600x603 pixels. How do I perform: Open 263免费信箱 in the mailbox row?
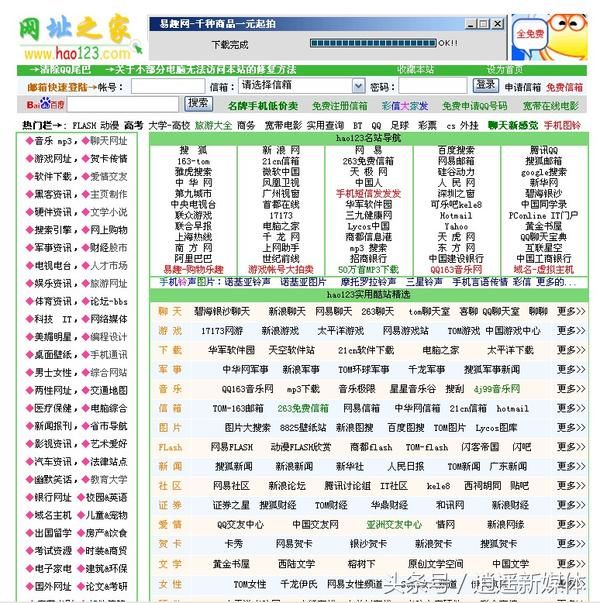303,408
